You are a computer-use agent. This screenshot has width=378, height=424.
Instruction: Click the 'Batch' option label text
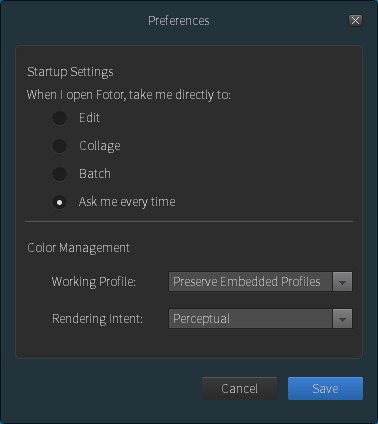[95, 174]
